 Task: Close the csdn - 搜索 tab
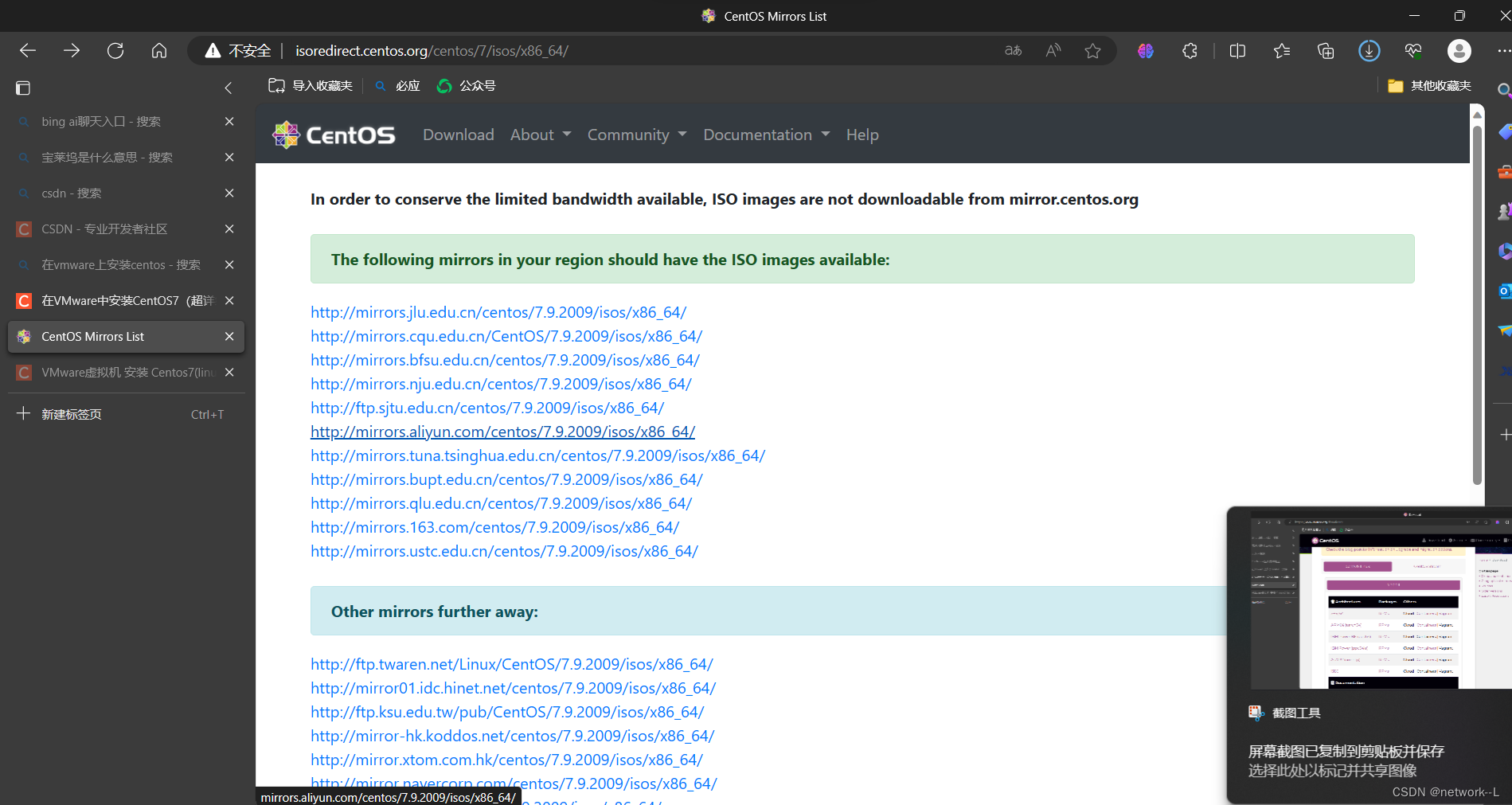(x=229, y=193)
